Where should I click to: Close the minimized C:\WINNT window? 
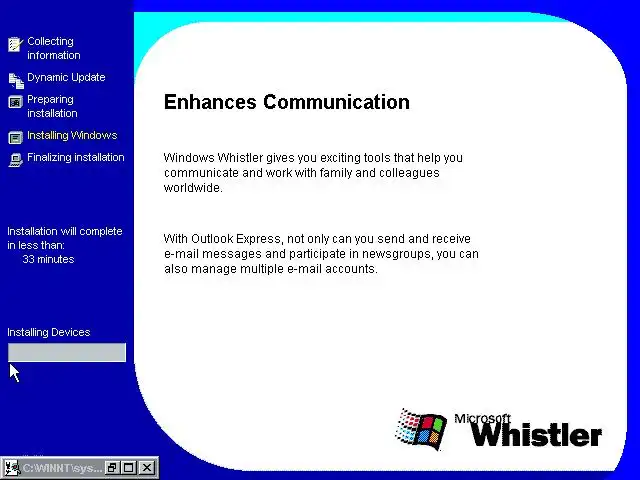147,468
